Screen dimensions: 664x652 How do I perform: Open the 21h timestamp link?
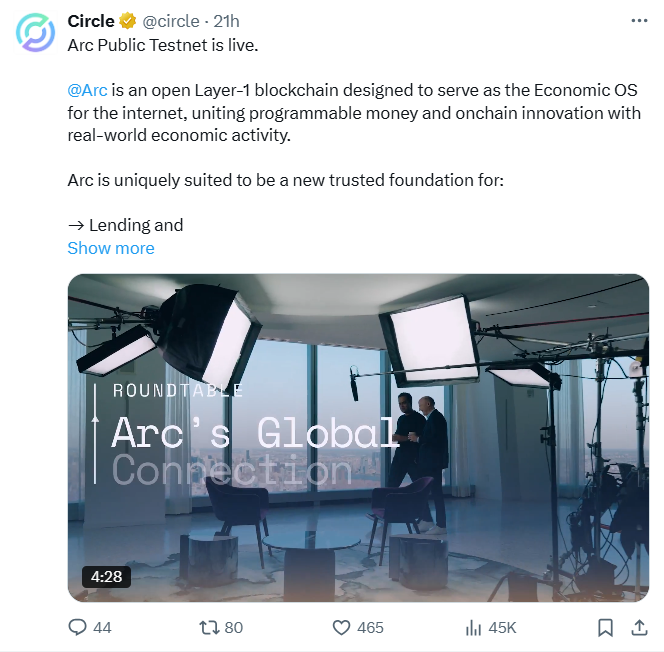[227, 21]
